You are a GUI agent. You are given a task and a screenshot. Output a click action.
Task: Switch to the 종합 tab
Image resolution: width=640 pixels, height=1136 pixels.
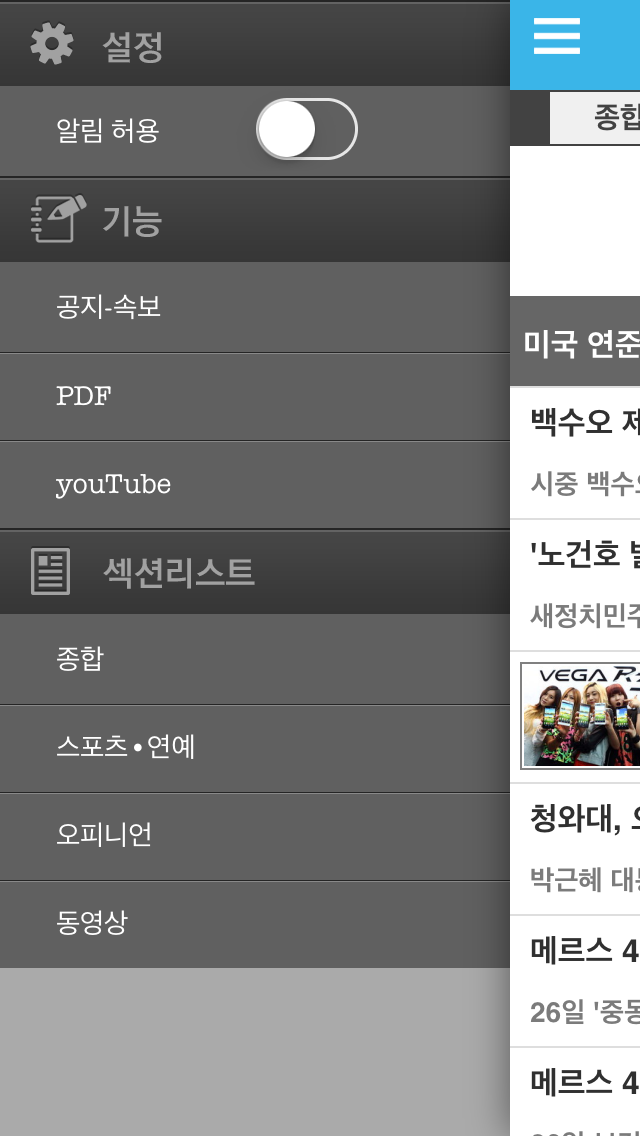pyautogui.click(x=595, y=117)
